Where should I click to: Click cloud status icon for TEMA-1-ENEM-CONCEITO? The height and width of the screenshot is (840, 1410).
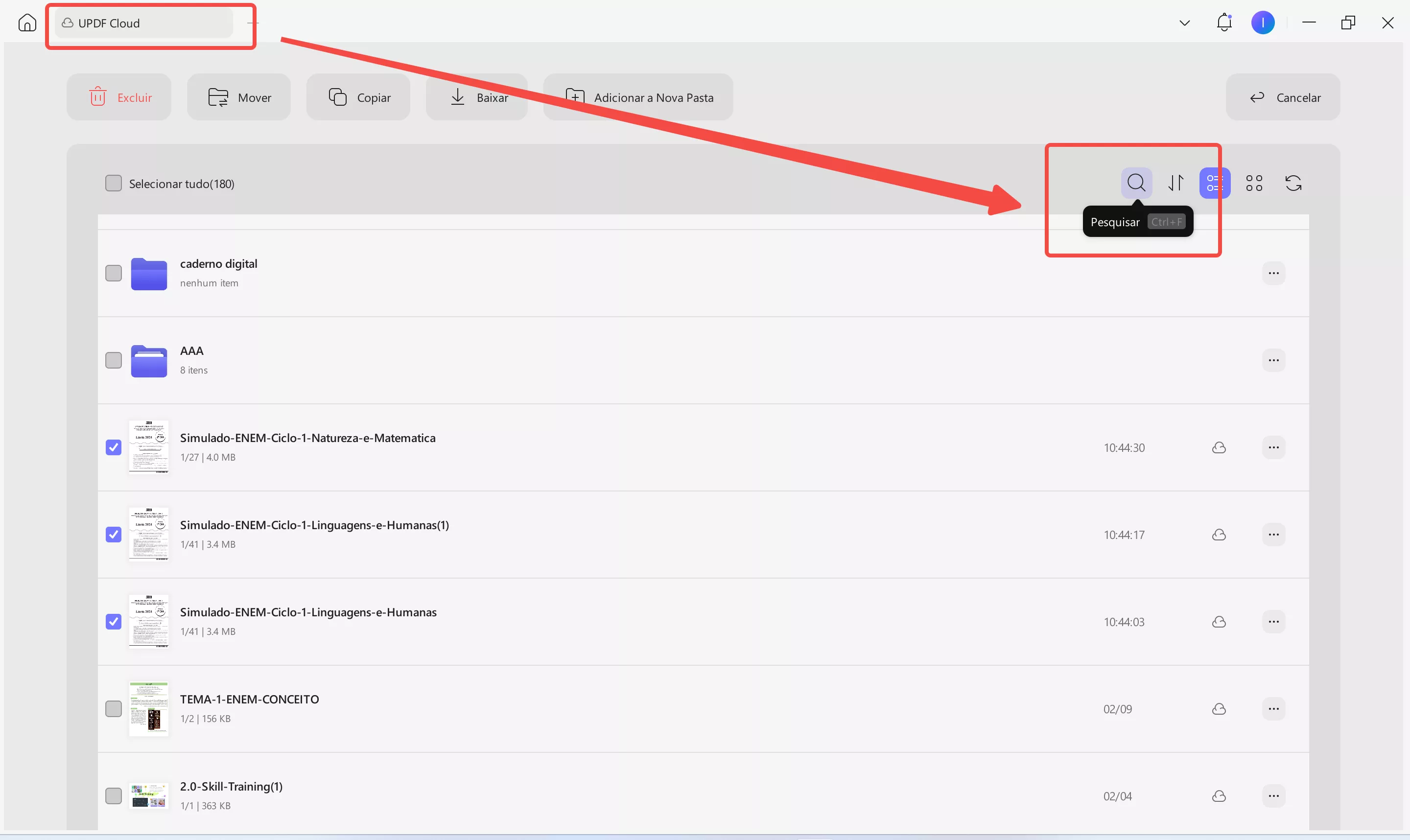(x=1219, y=709)
